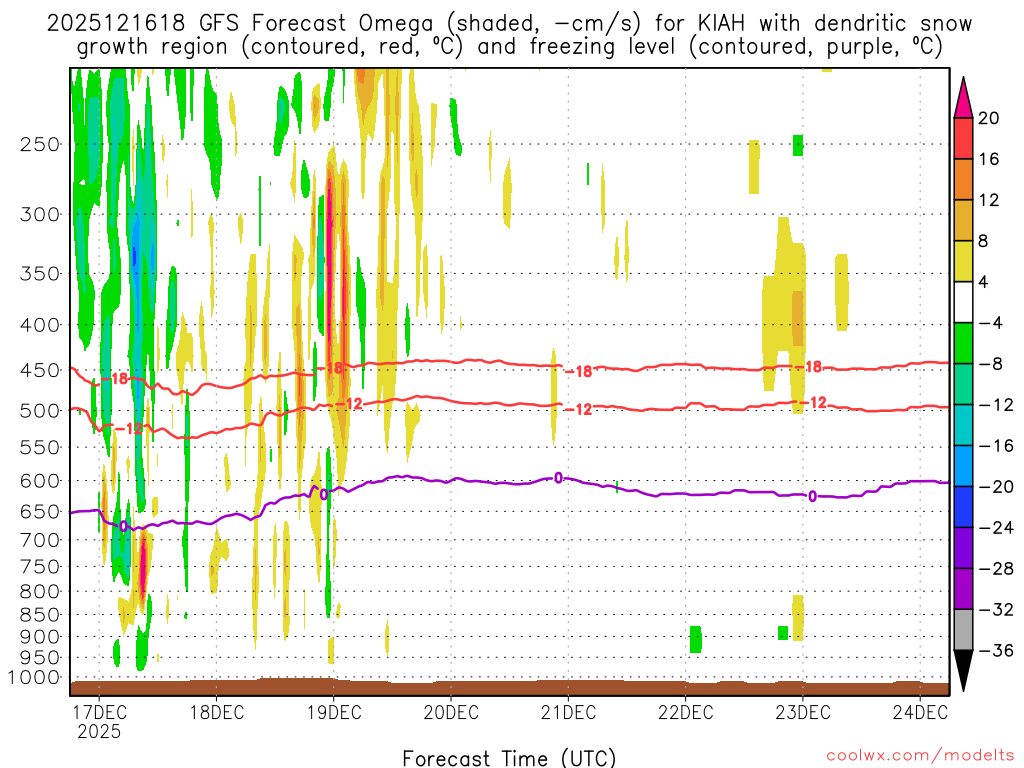Image resolution: width=1024 pixels, height=768 pixels.
Task: Click the 2025 year label under 17DEC
Action: coord(99,732)
